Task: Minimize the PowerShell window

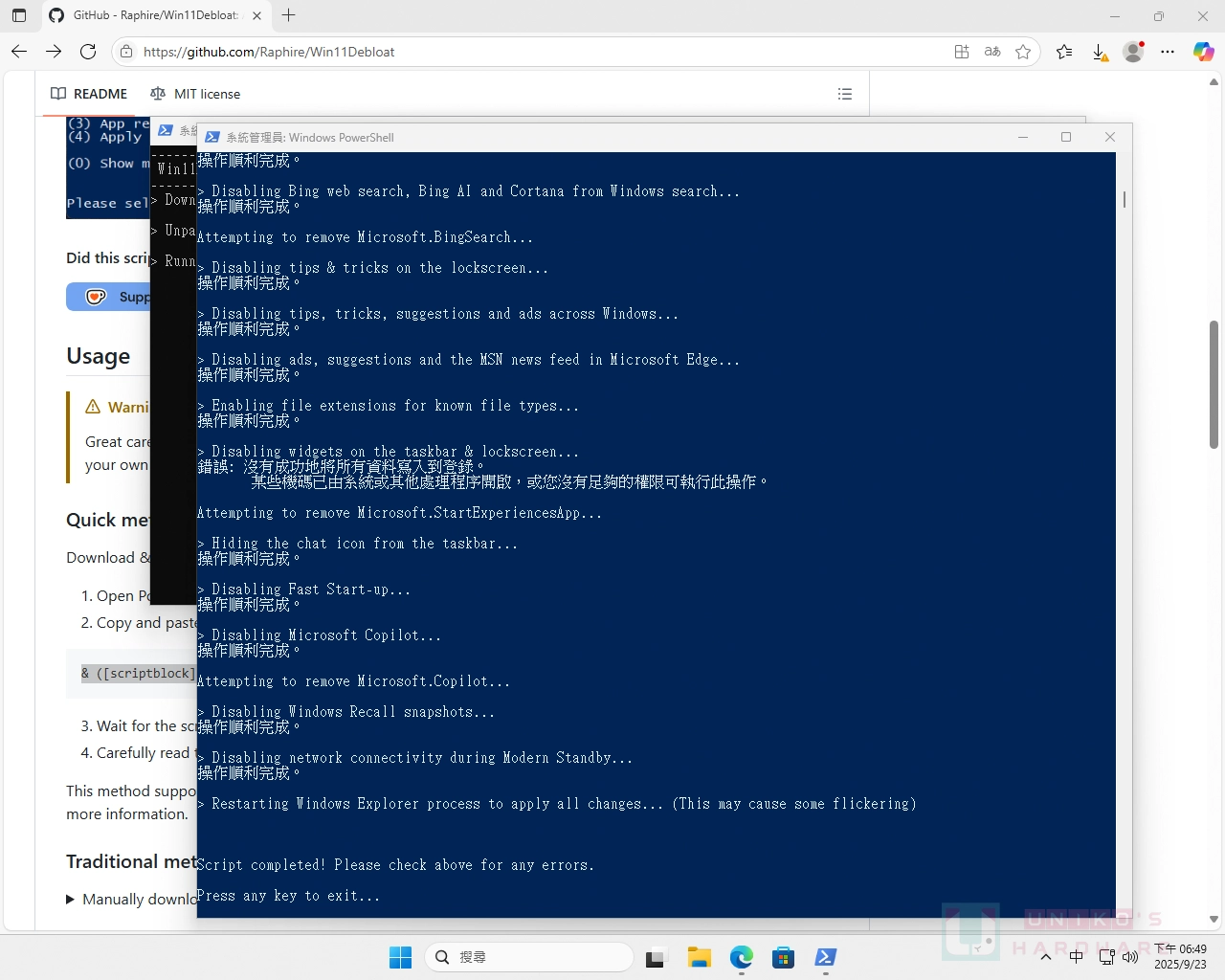Action: point(1023,137)
